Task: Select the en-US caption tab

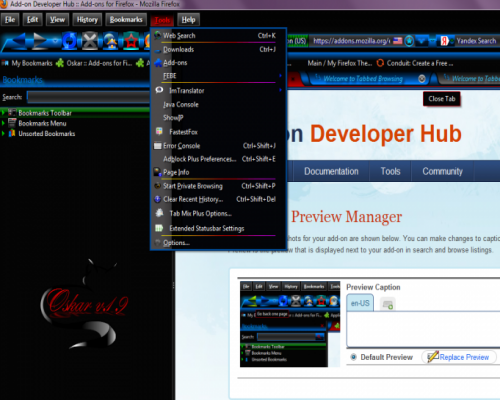Action: click(360, 303)
